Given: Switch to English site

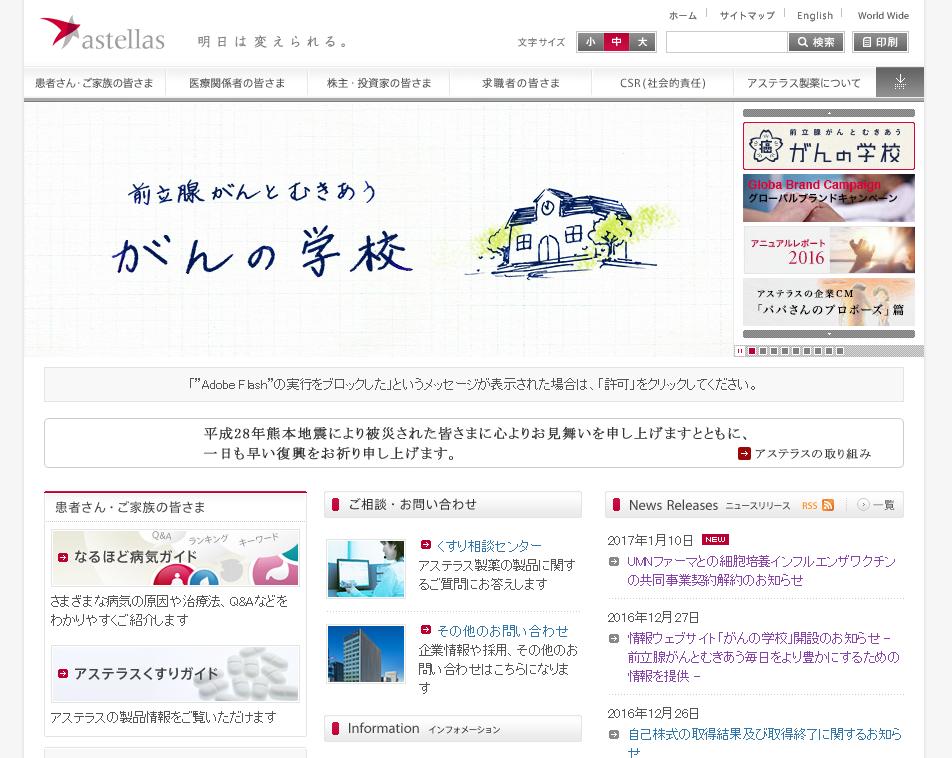Looking at the screenshot, I should click(815, 16).
